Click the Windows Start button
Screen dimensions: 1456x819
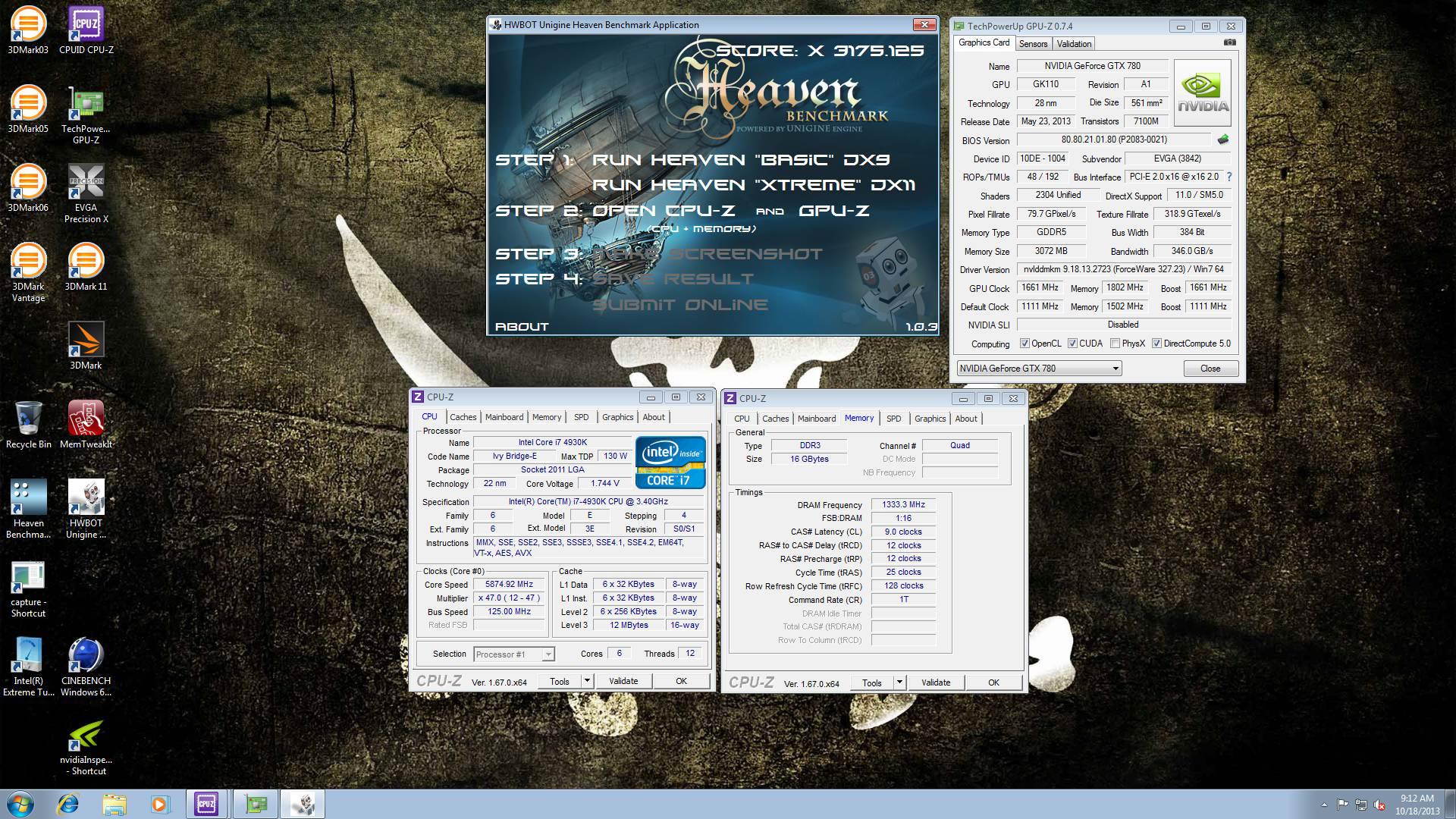click(x=20, y=803)
